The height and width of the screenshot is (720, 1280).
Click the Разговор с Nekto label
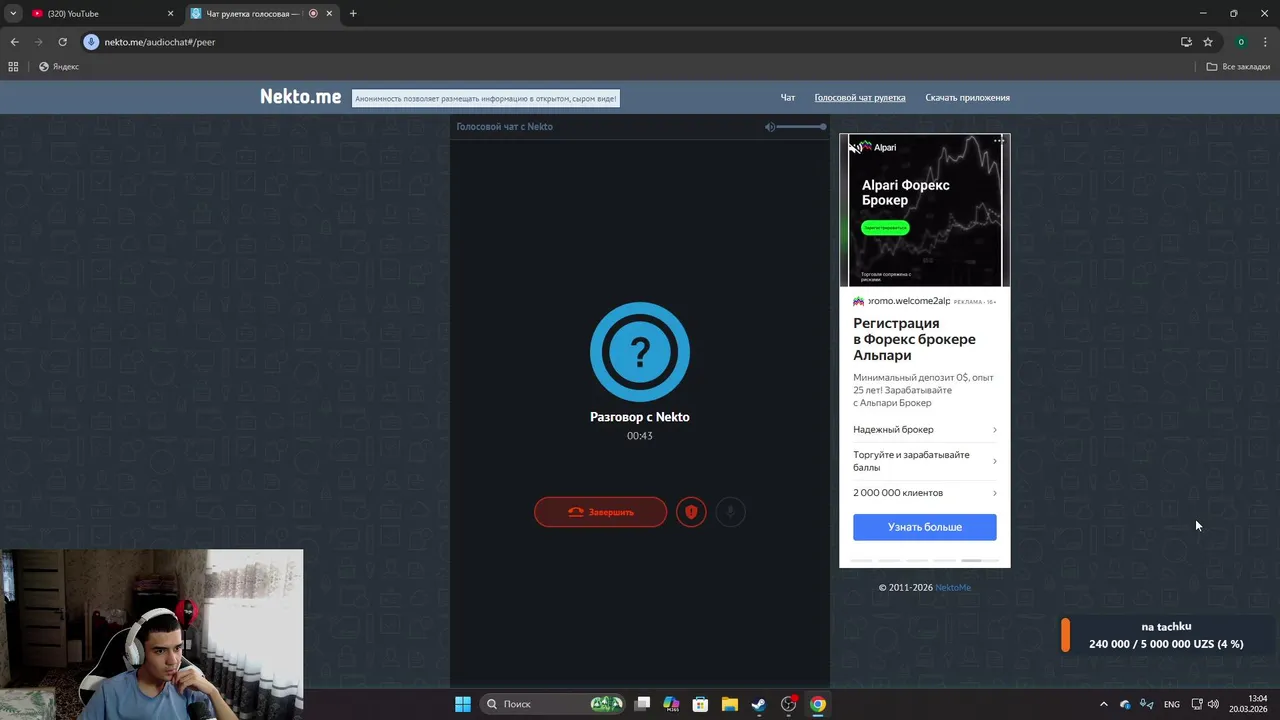640,417
